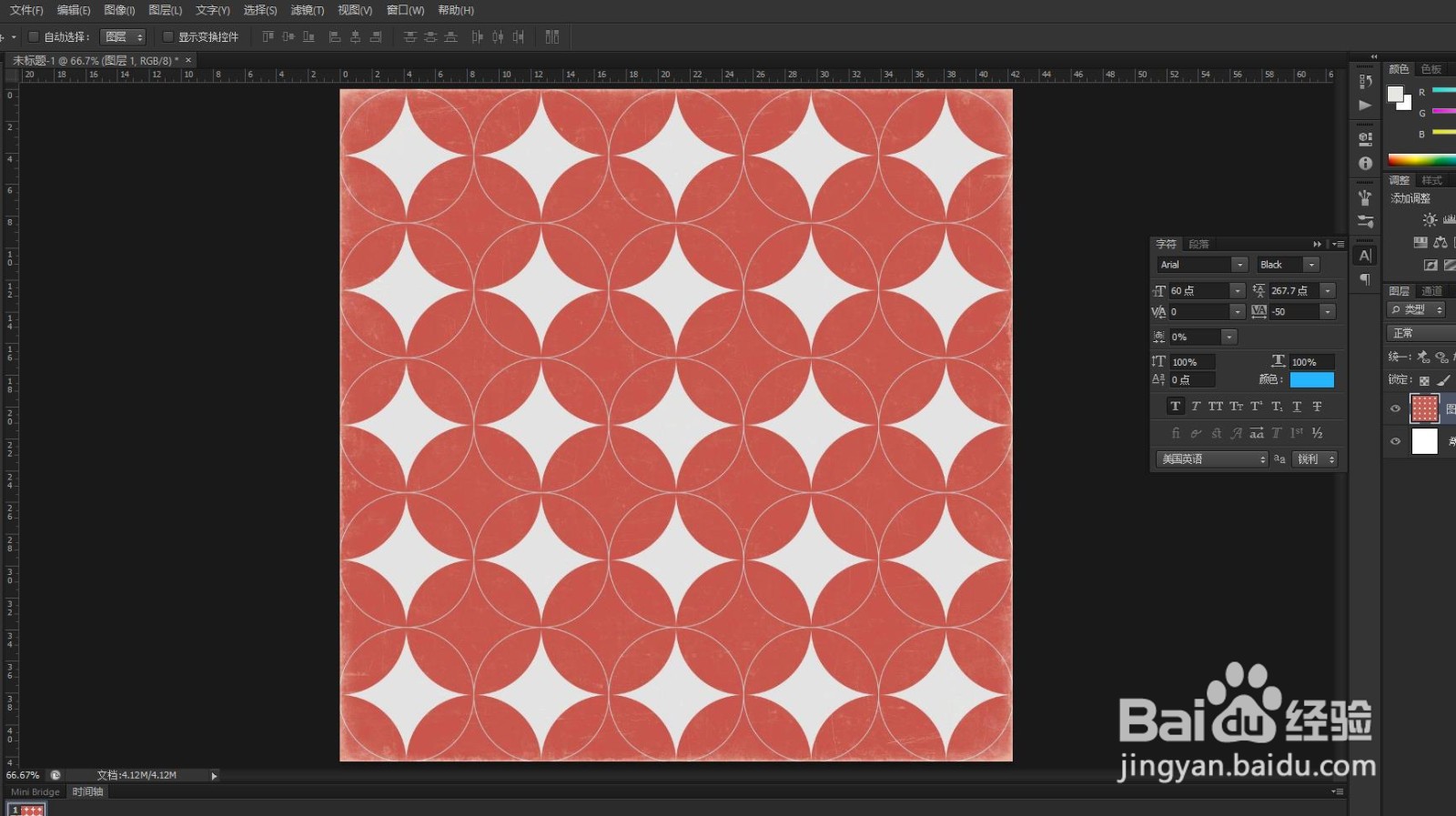Open the Black font style dropdown
Viewport: 1456px width, 816px height.
tap(1311, 265)
